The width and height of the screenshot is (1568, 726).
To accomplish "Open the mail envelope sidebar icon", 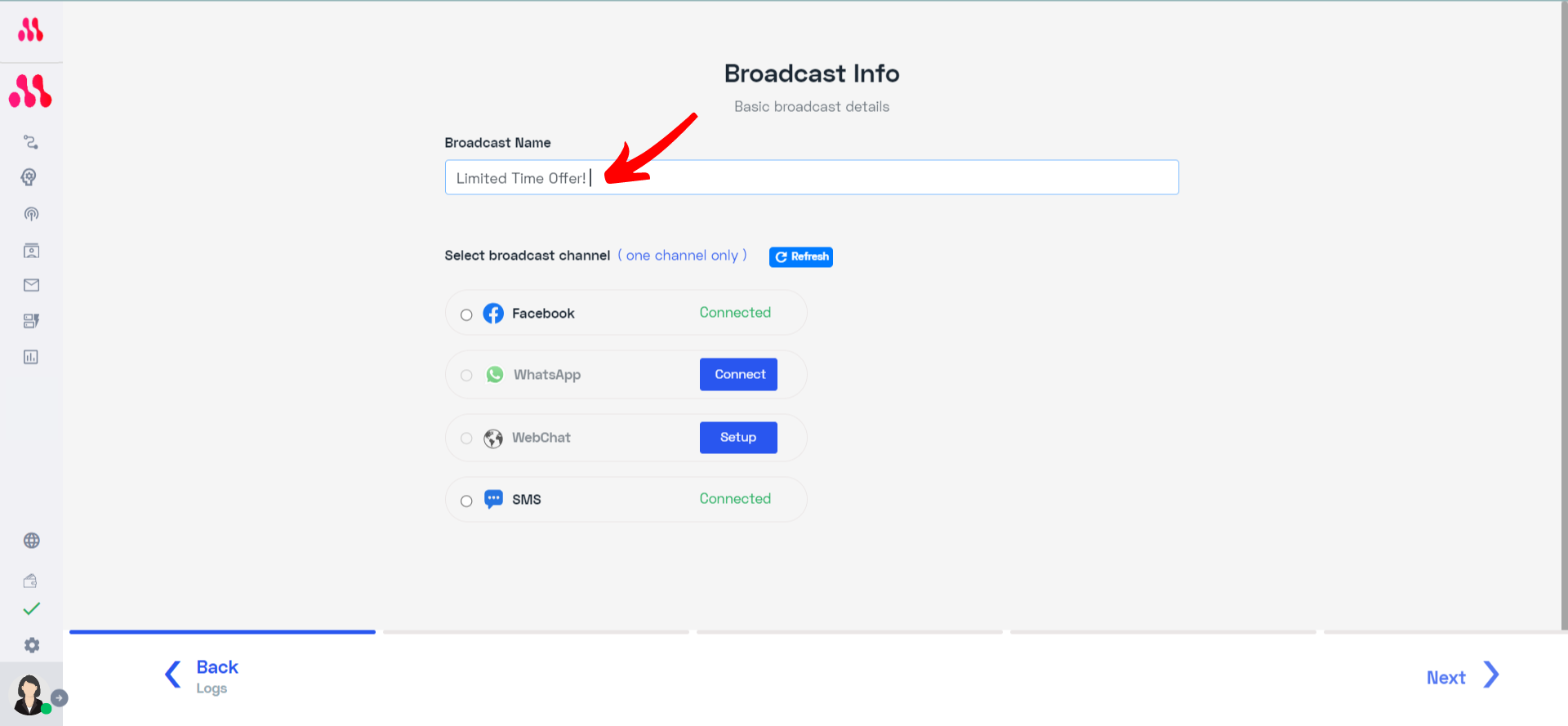I will point(31,285).
